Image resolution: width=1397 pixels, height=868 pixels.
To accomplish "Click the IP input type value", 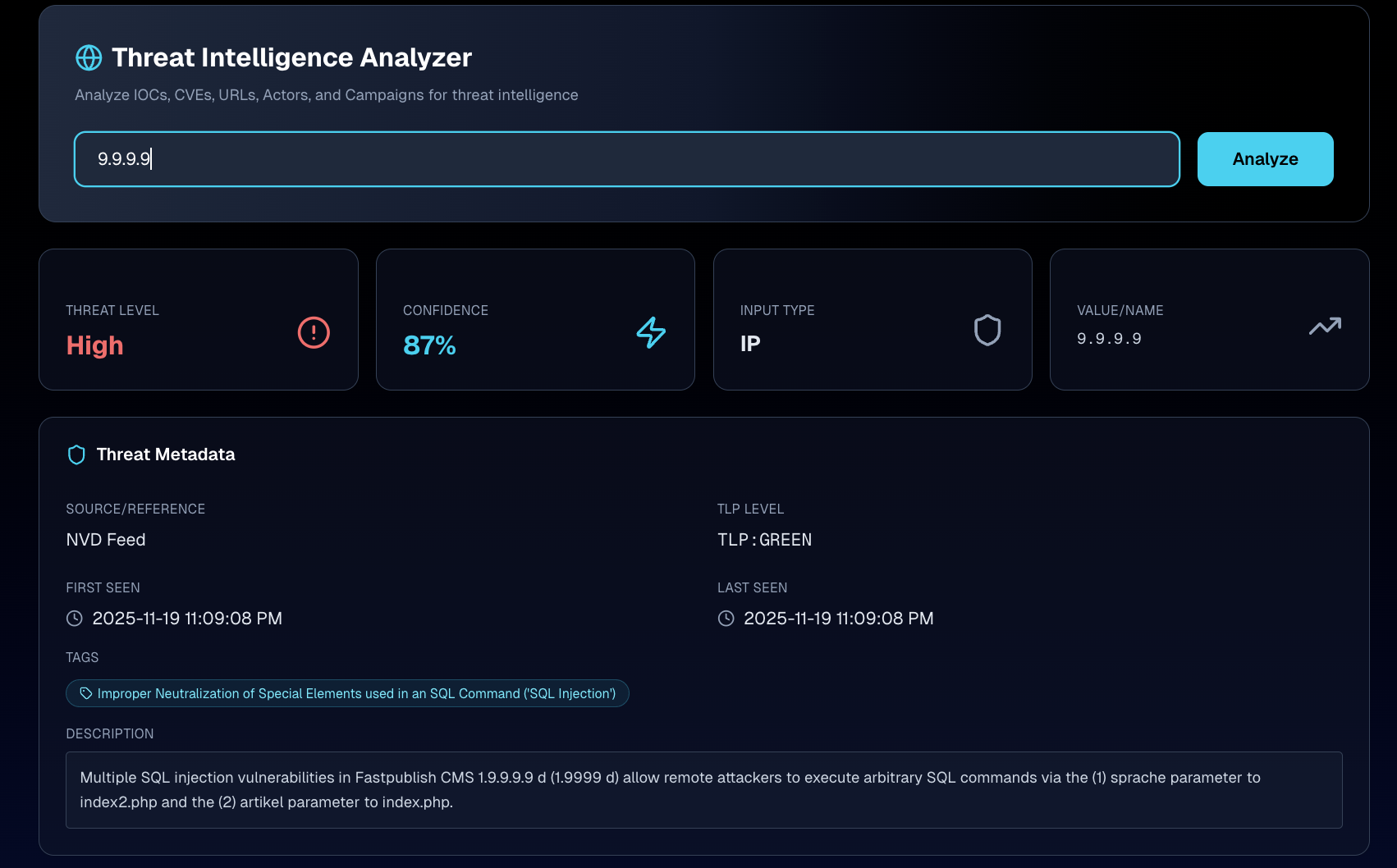I will (749, 344).
